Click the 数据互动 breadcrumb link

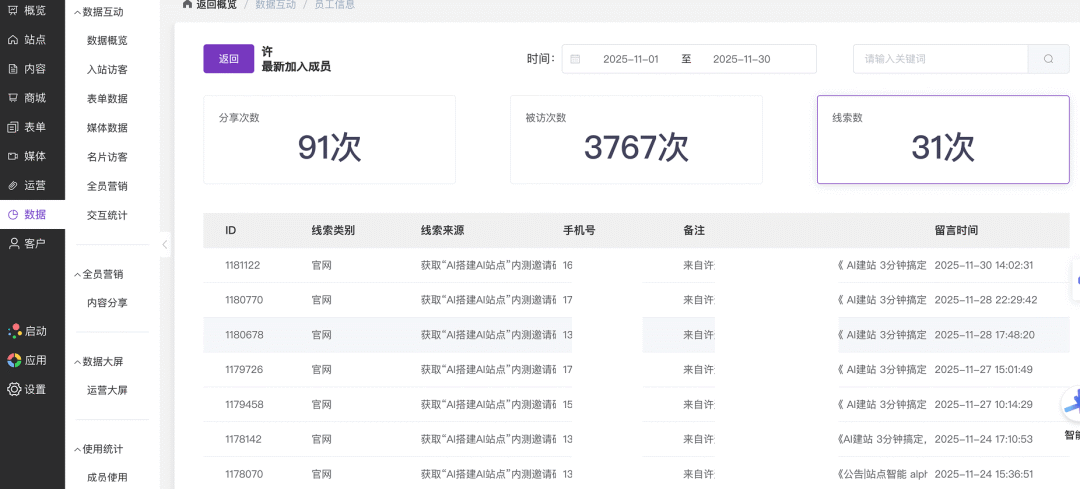click(x=275, y=5)
